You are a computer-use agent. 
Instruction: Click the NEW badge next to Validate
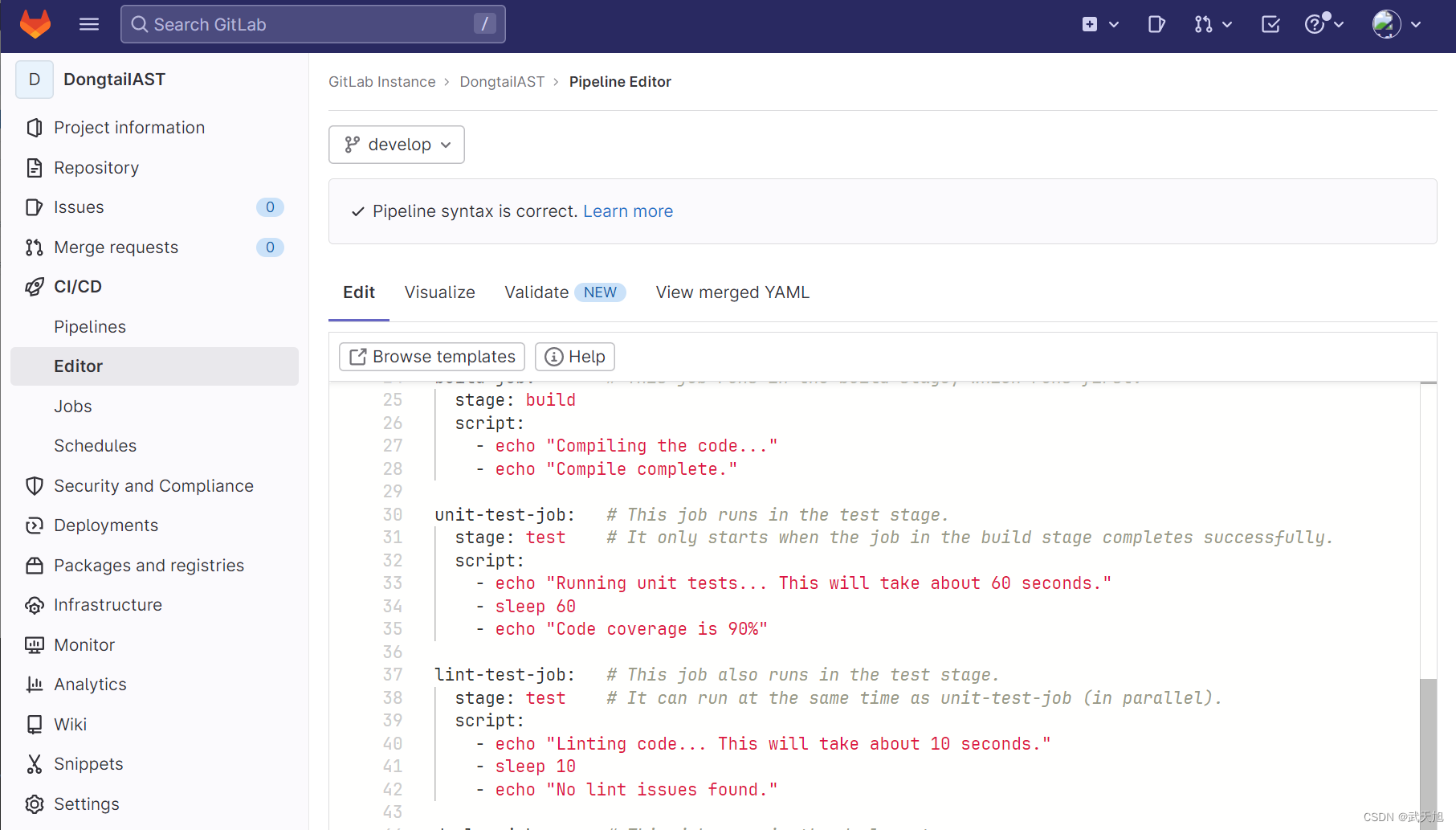(x=600, y=292)
